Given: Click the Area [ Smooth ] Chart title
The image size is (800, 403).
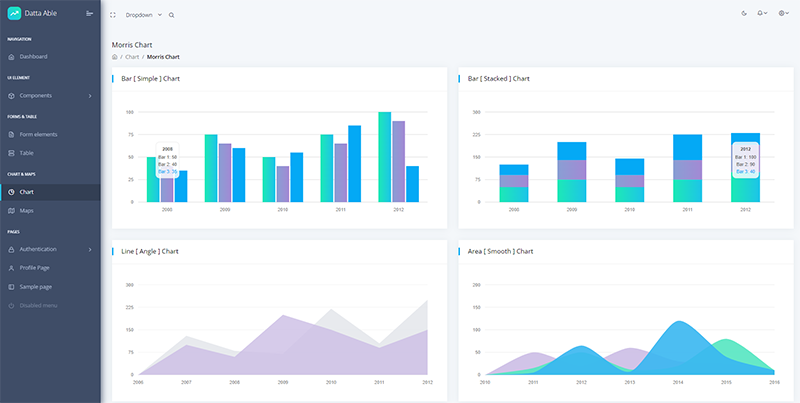Looking at the screenshot, I should (501, 251).
